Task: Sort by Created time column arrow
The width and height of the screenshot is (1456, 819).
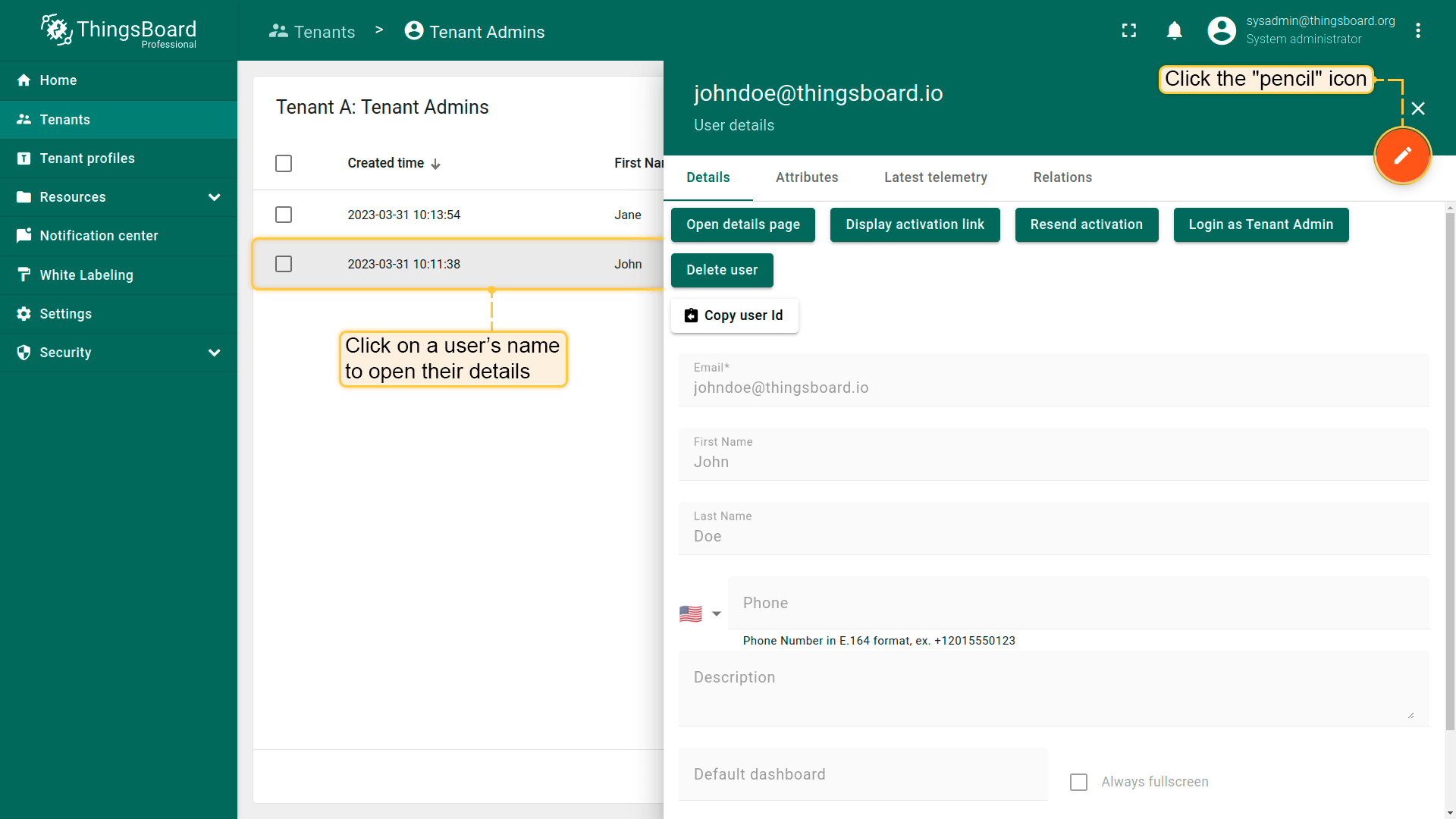Action: [x=435, y=164]
